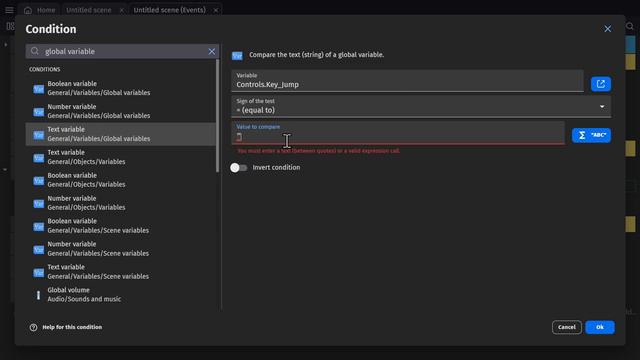The image size is (640, 360).
Task: Open the hamburger main menu
Action: tap(9, 10)
